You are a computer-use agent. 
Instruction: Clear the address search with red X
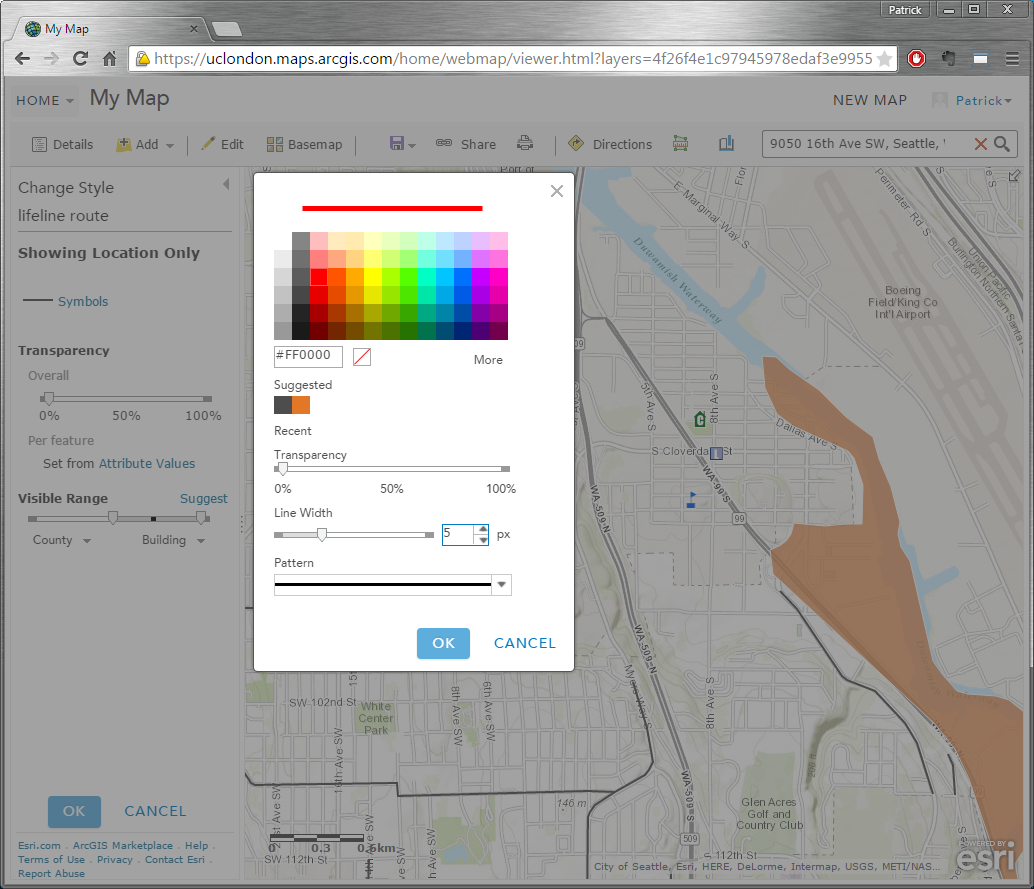tap(980, 144)
